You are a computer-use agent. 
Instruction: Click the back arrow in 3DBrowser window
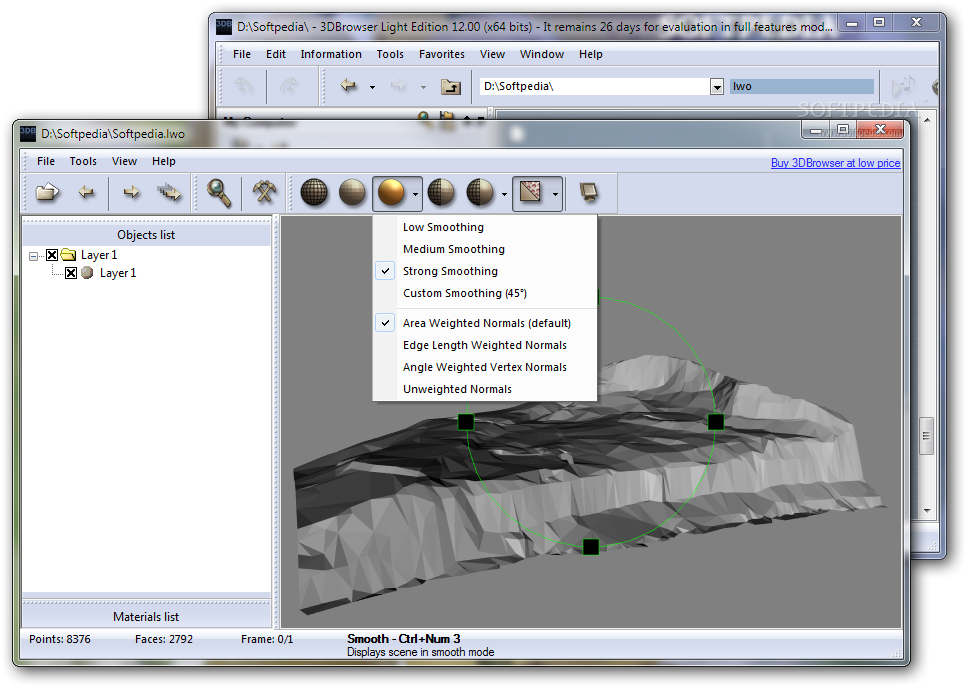[348, 86]
